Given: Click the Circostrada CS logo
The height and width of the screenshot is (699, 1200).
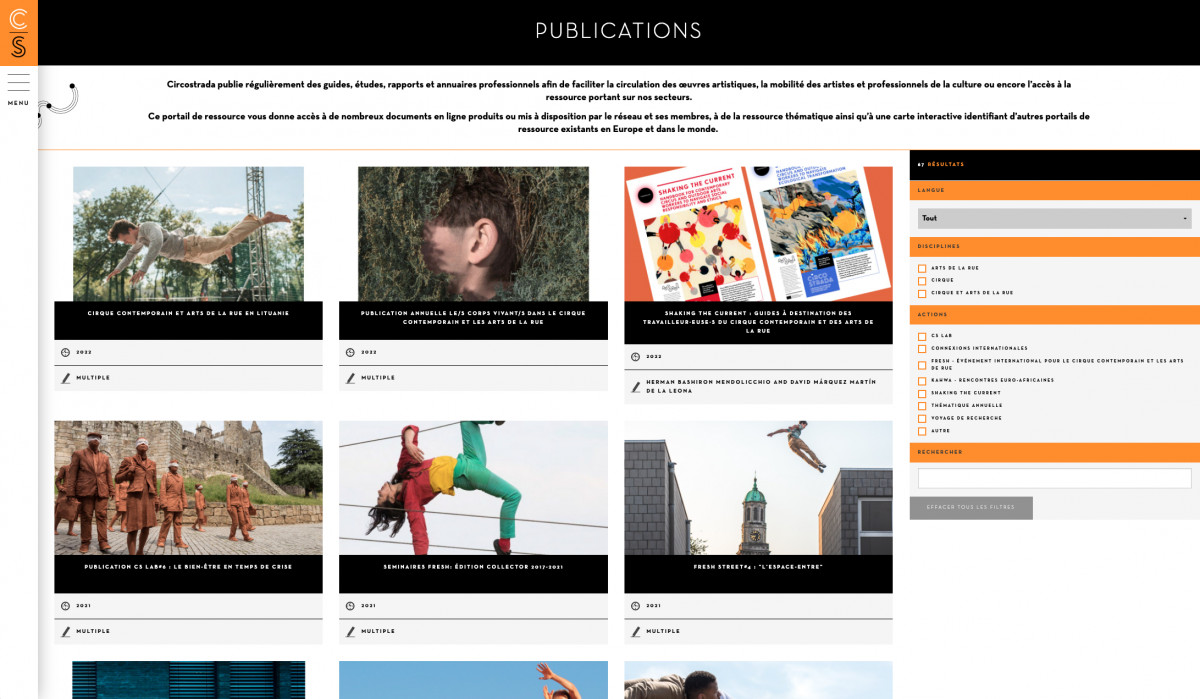Looking at the screenshot, I should (x=18, y=32).
